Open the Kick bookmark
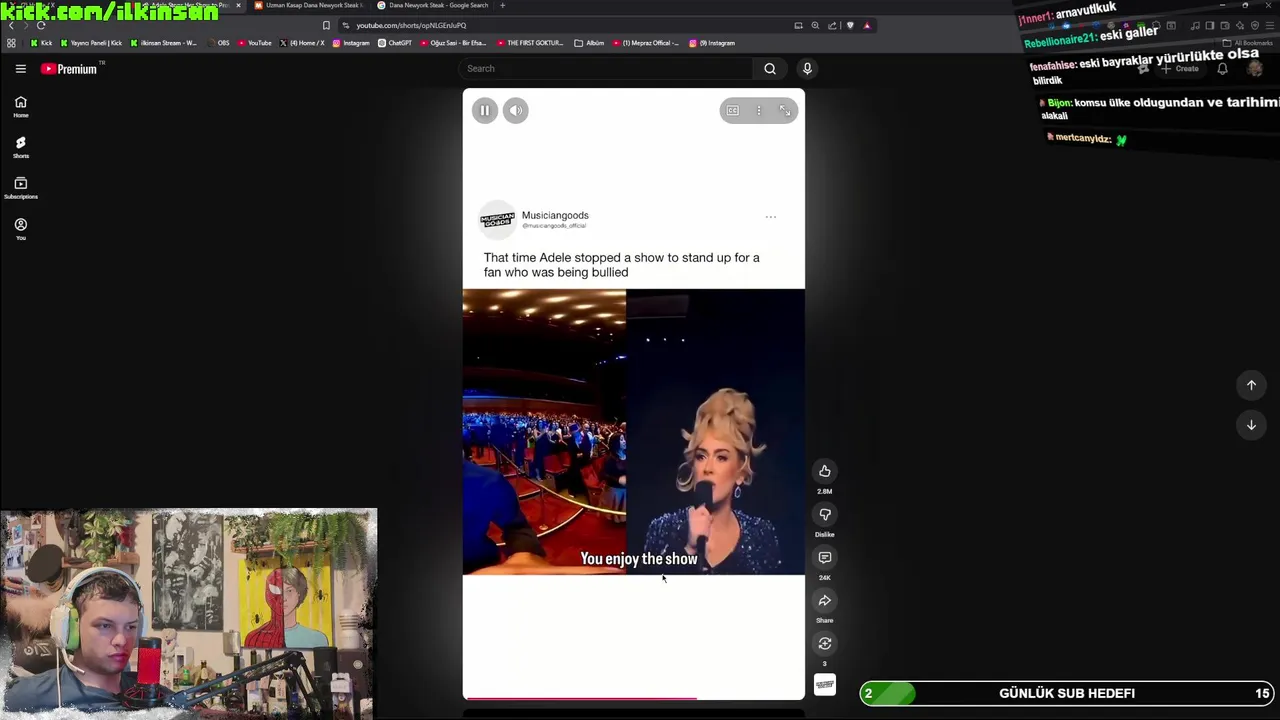Screen dimensions: 1280x720 pyautogui.click(x=41, y=43)
